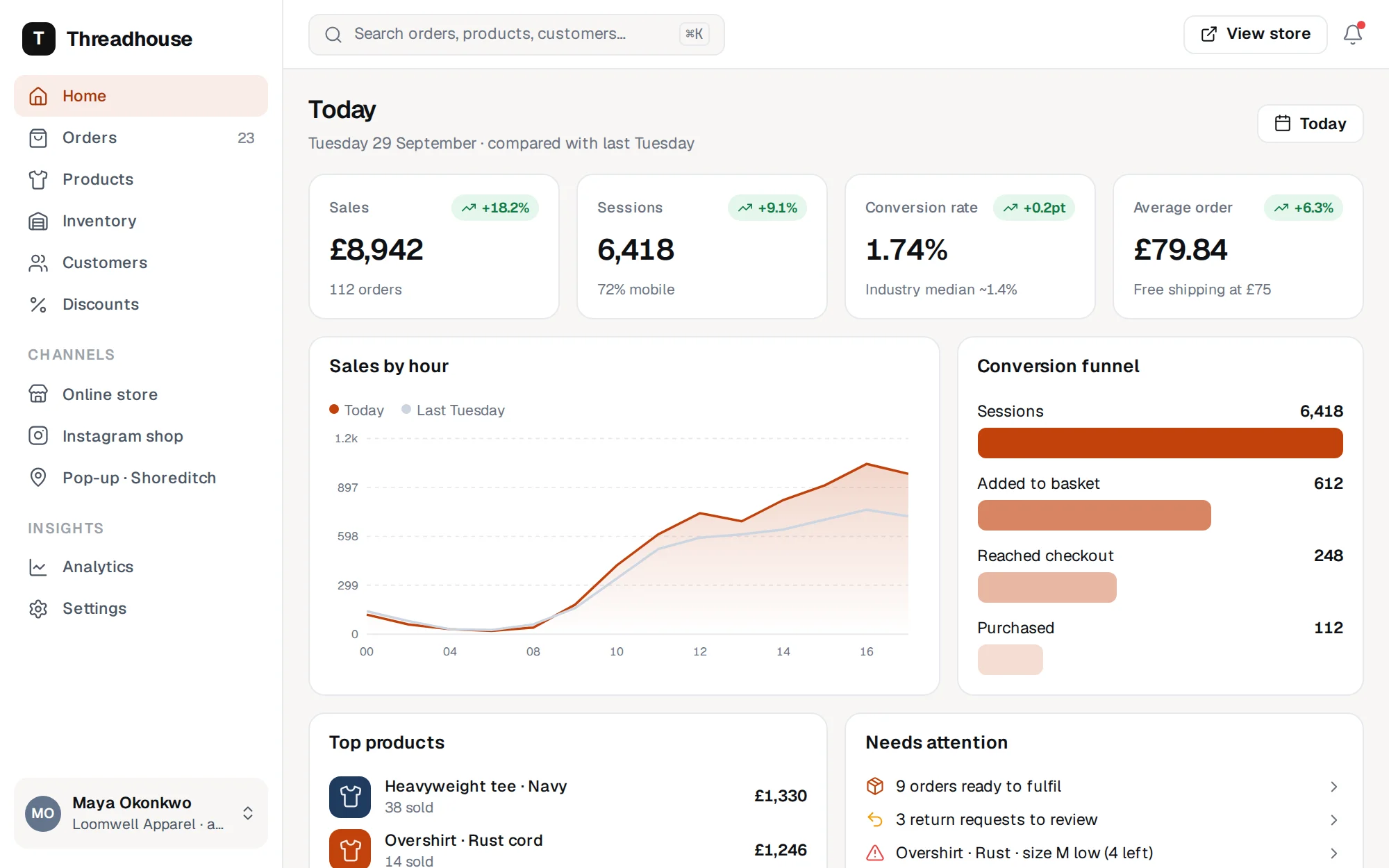Click the Added to basket funnel bar
Viewport: 1389px width, 868px height.
(x=1094, y=515)
